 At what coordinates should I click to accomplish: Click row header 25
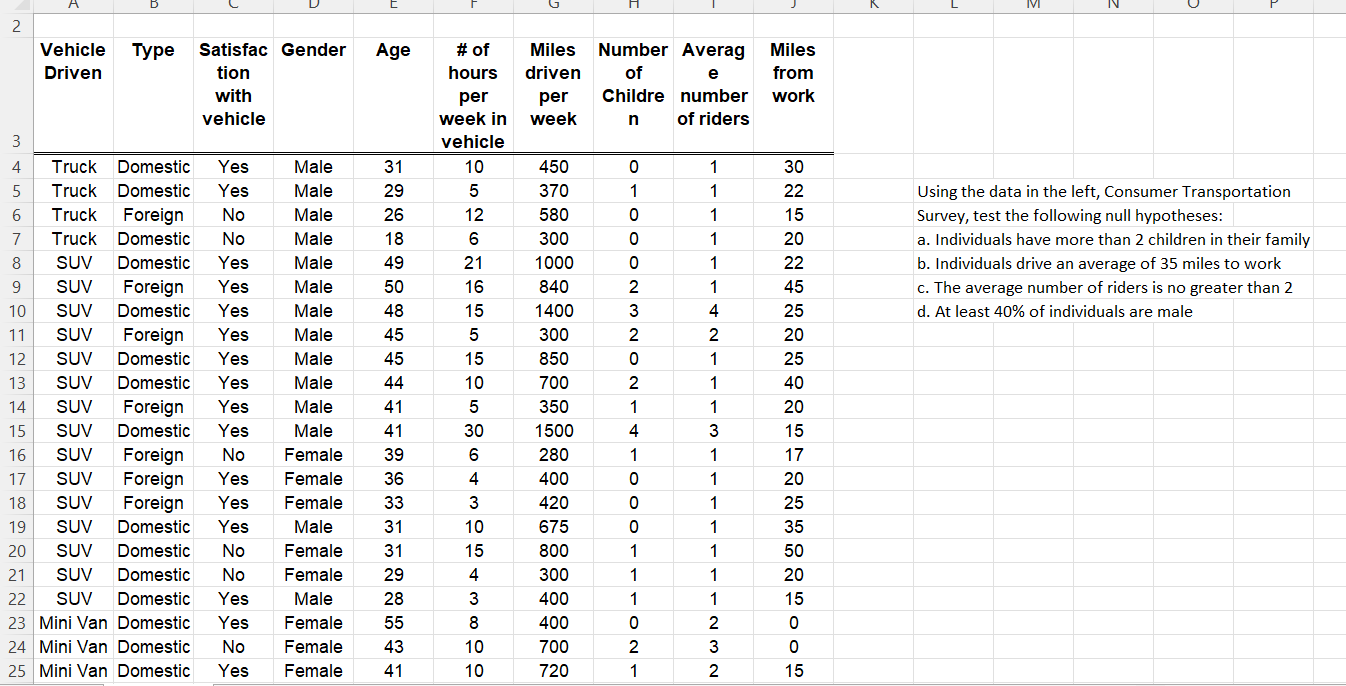coord(17,671)
